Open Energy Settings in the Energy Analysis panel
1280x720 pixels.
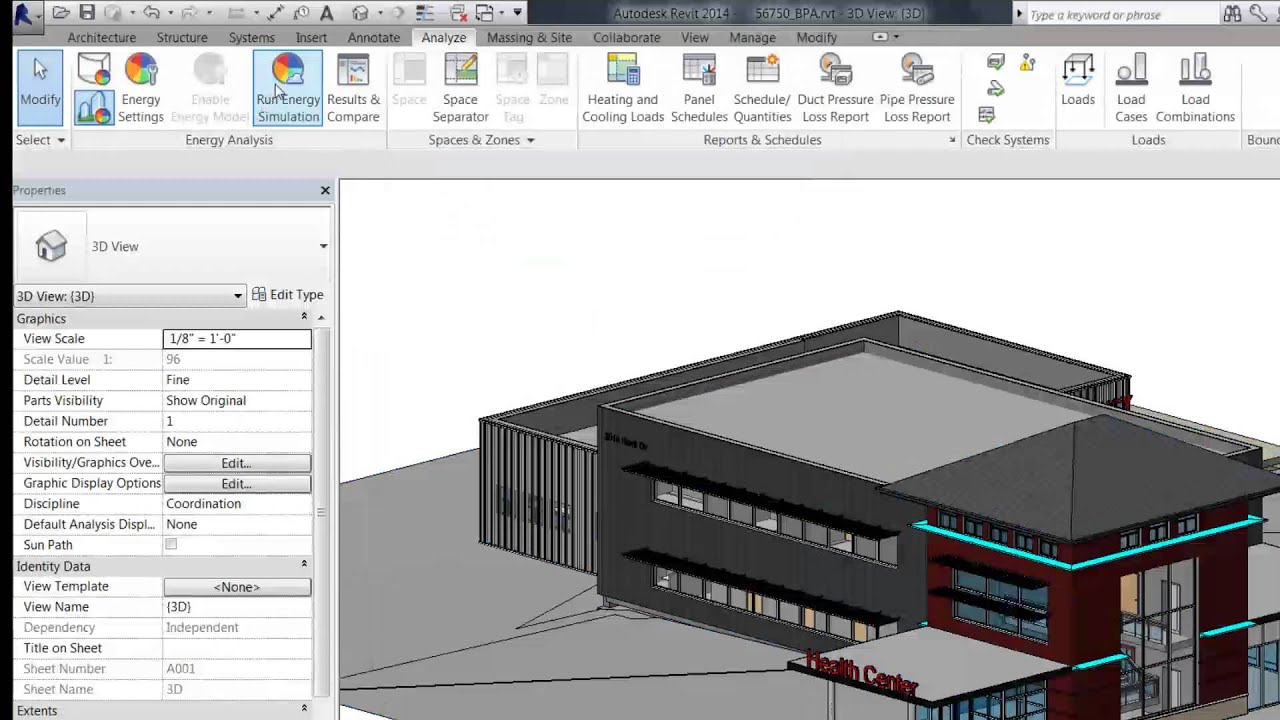[x=140, y=87]
